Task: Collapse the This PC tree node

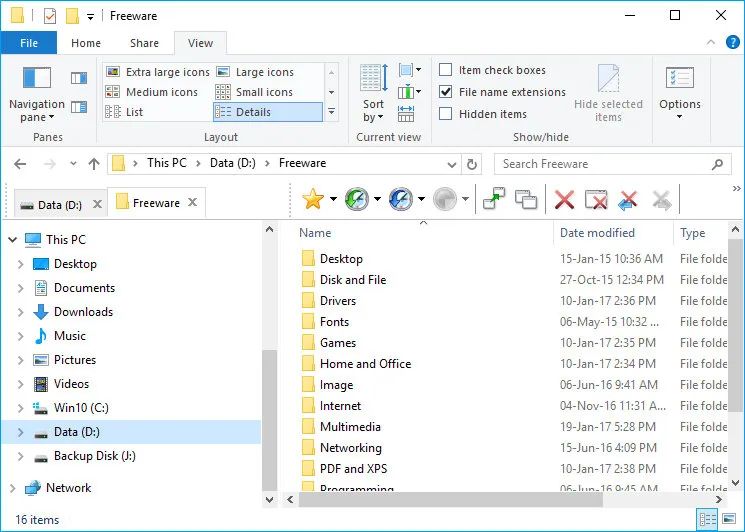Action: pos(12,240)
